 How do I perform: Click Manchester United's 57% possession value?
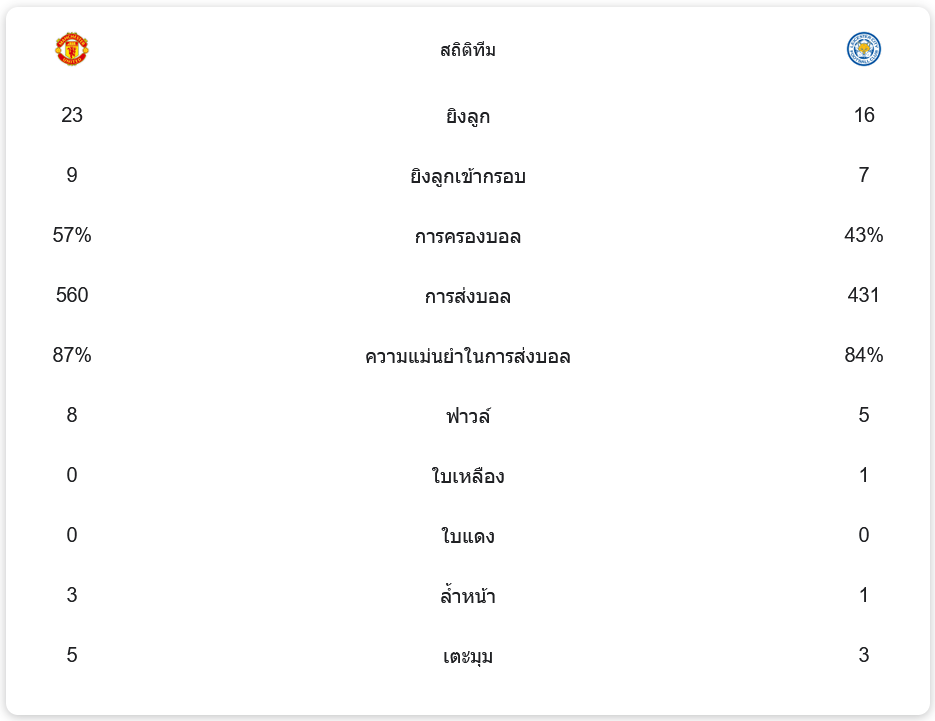pyautogui.click(x=72, y=235)
